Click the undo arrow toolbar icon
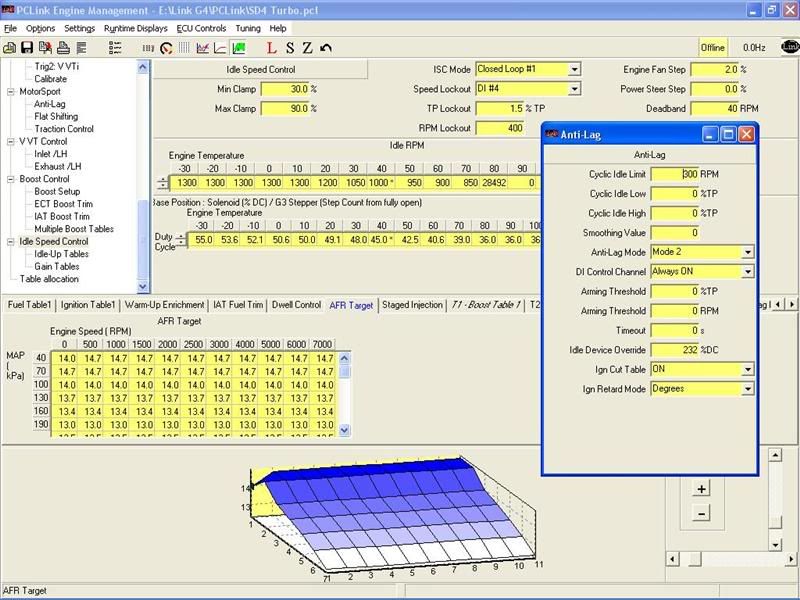 click(326, 48)
